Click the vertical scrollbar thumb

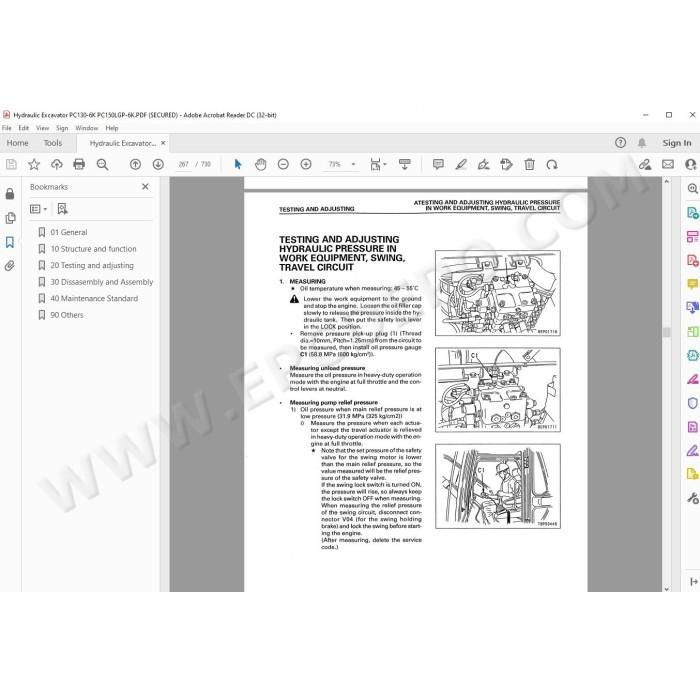(x=667, y=333)
